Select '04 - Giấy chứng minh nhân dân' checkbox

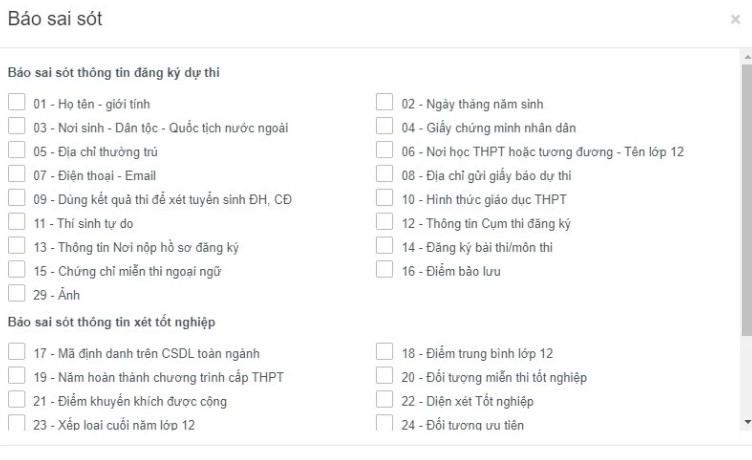pyautogui.click(x=385, y=126)
